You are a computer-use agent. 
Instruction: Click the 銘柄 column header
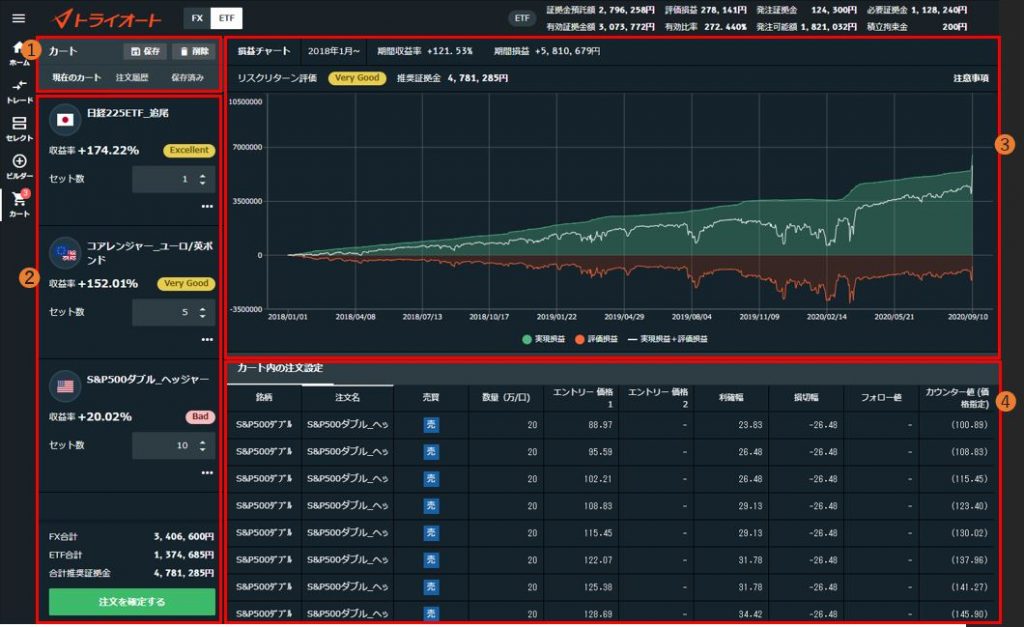click(x=264, y=397)
